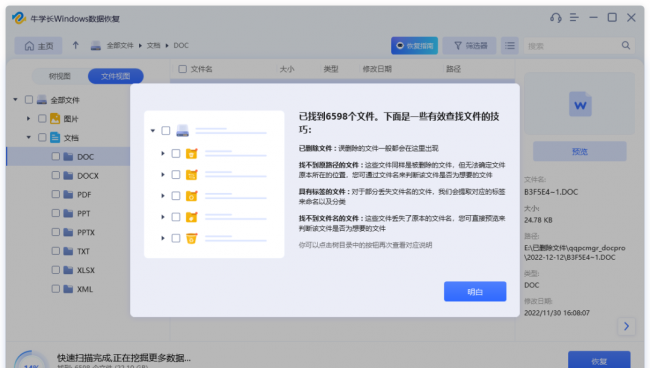Viewport: 650px width, 368px height.
Task: Click the 路径 column header
Action: pyautogui.click(x=453, y=69)
